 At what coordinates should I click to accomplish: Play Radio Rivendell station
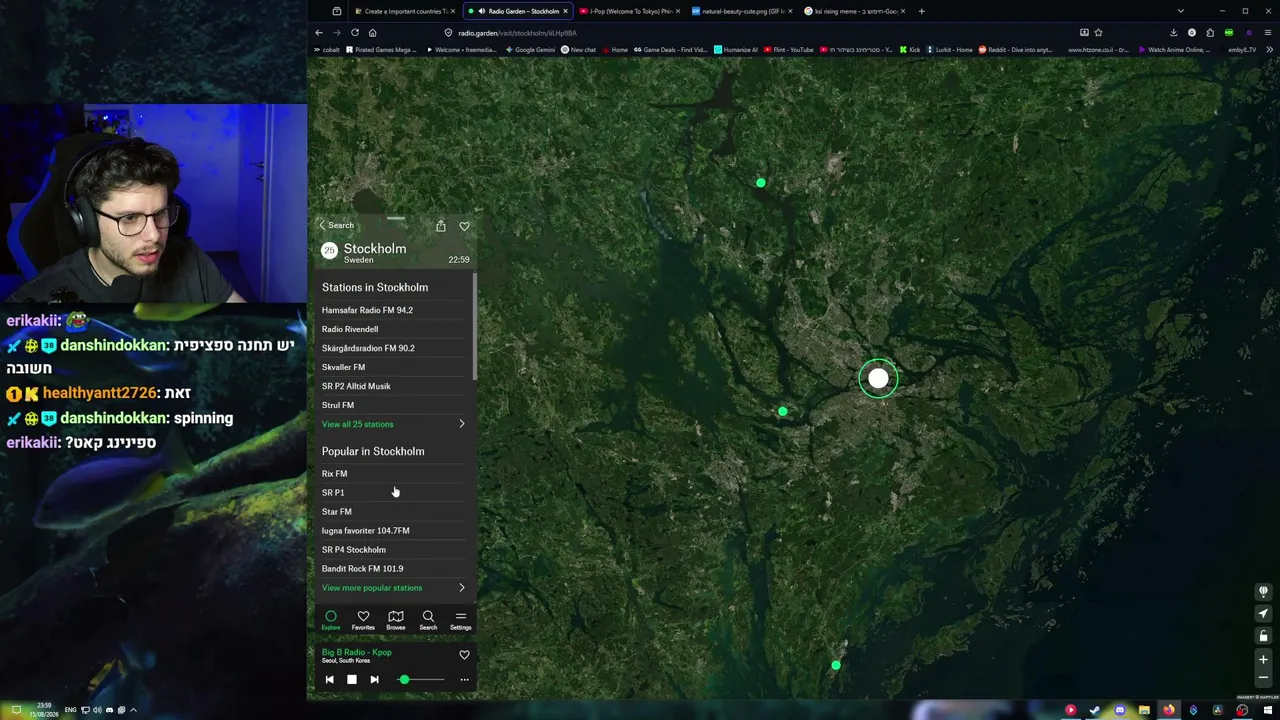pos(394,329)
